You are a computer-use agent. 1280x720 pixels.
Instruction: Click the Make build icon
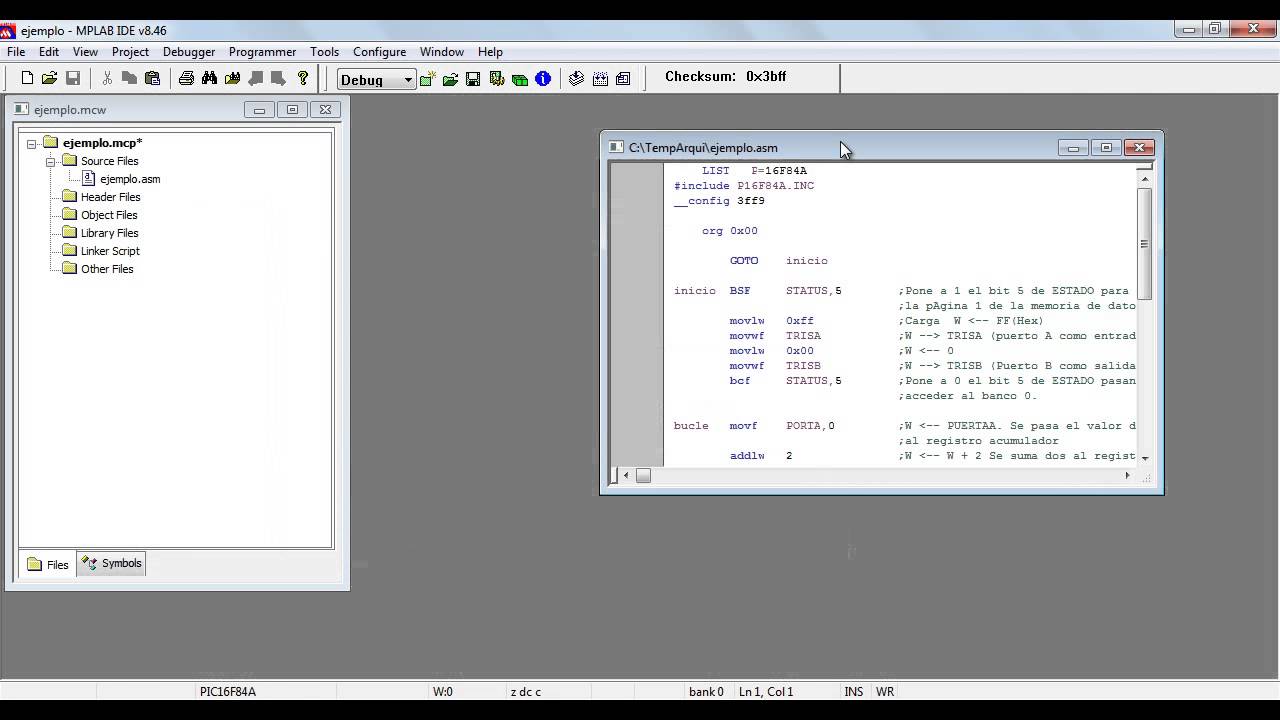pyautogui.click(x=576, y=79)
